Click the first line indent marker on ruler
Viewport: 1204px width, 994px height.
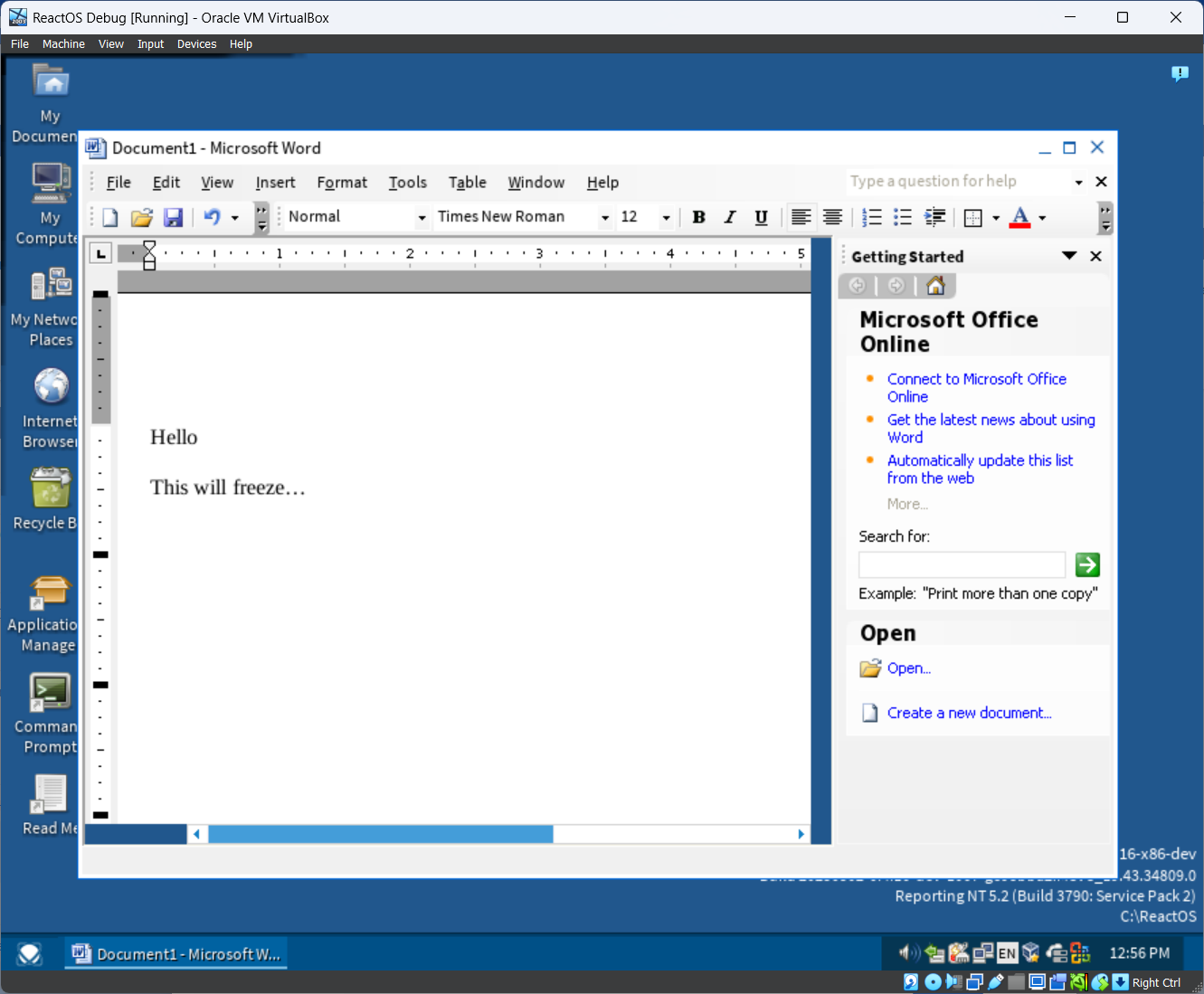coord(149,247)
